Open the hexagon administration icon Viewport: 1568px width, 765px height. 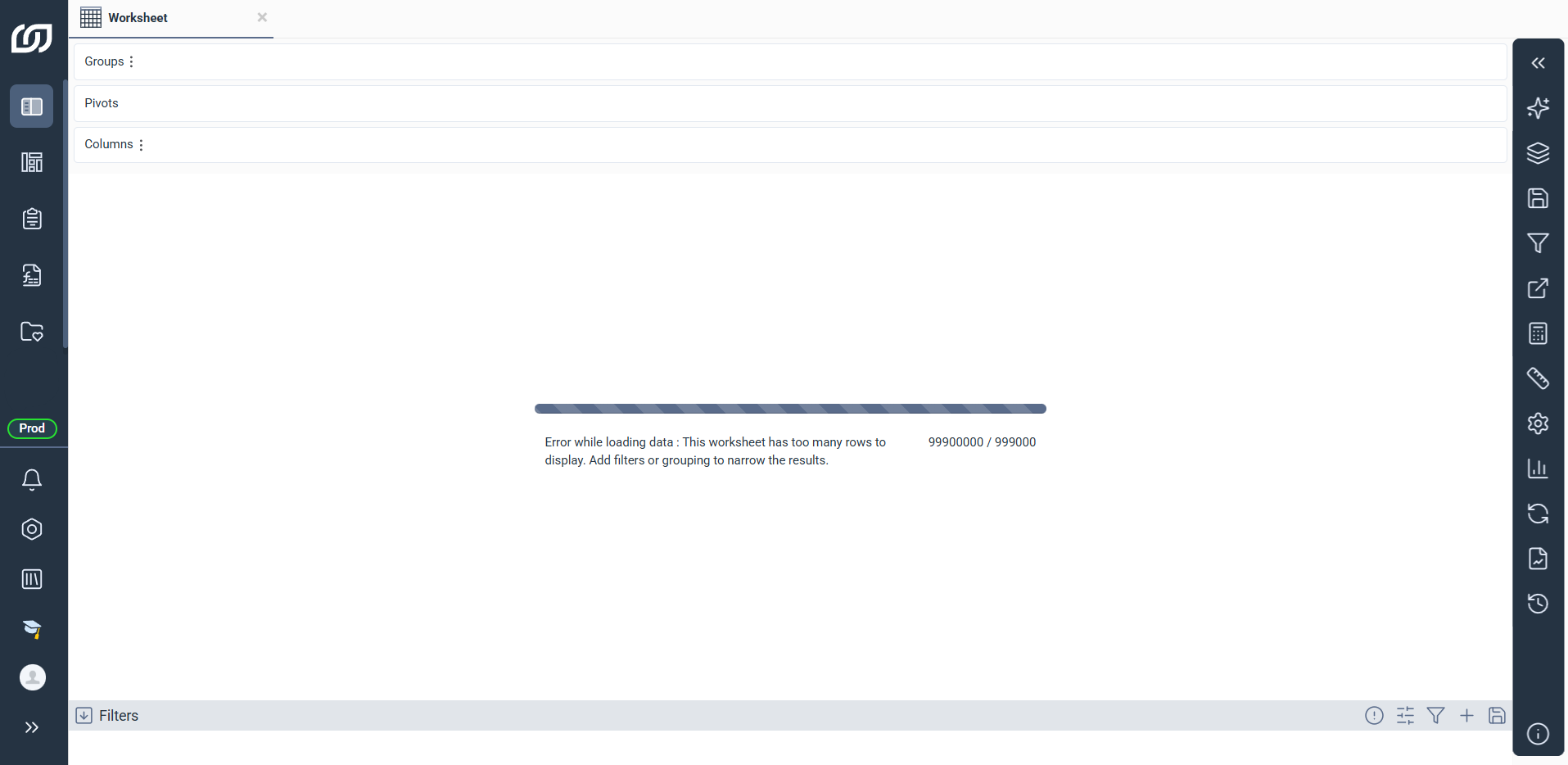pyautogui.click(x=32, y=529)
